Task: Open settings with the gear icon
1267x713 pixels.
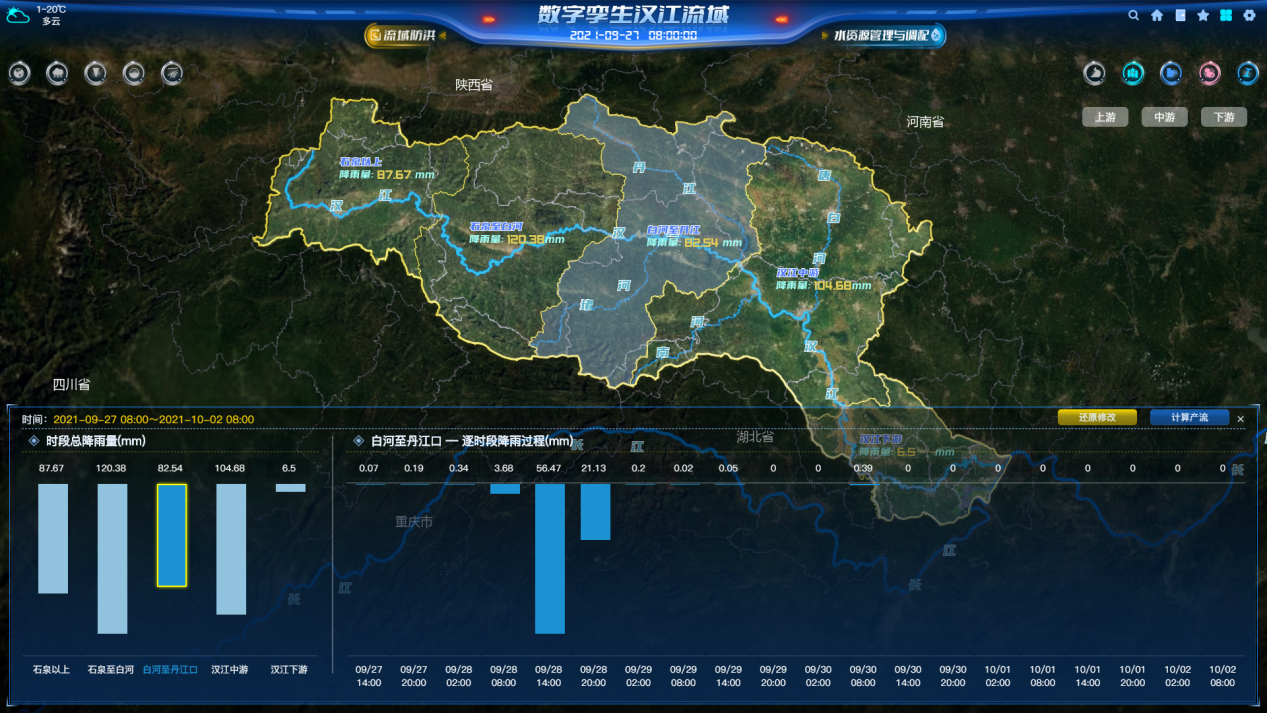Action: (1249, 15)
